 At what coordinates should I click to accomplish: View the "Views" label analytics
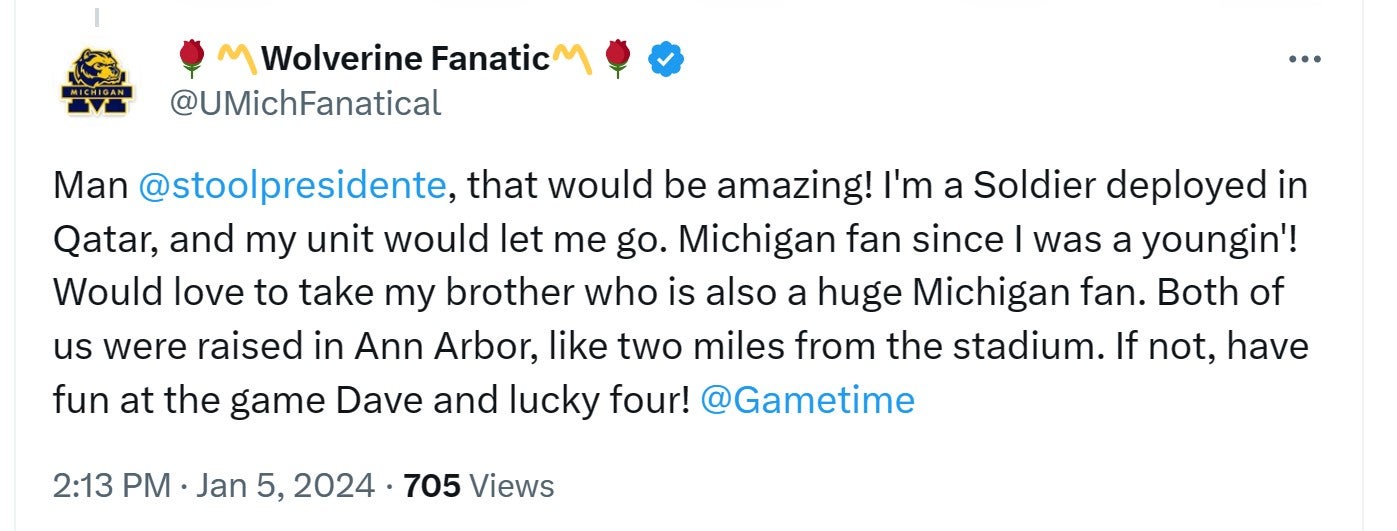click(x=511, y=486)
